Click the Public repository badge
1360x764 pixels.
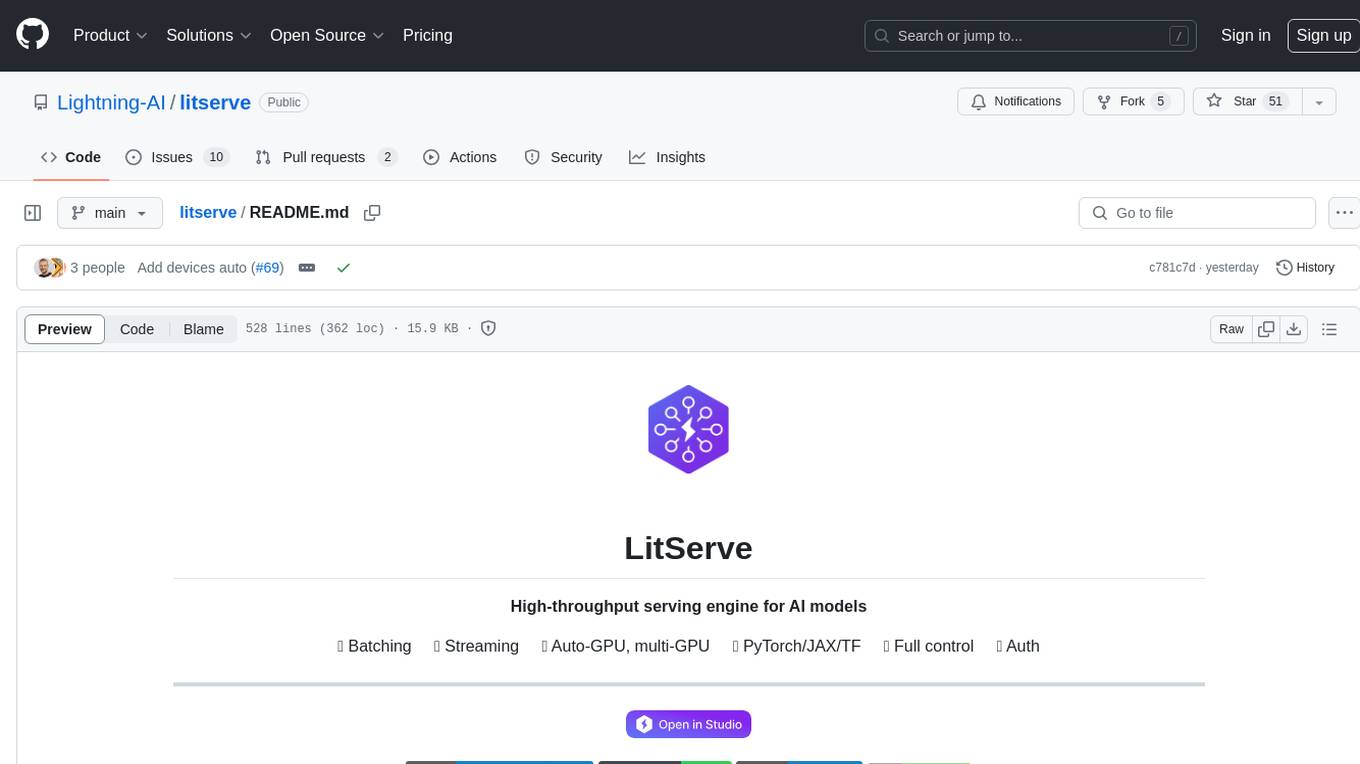[284, 102]
